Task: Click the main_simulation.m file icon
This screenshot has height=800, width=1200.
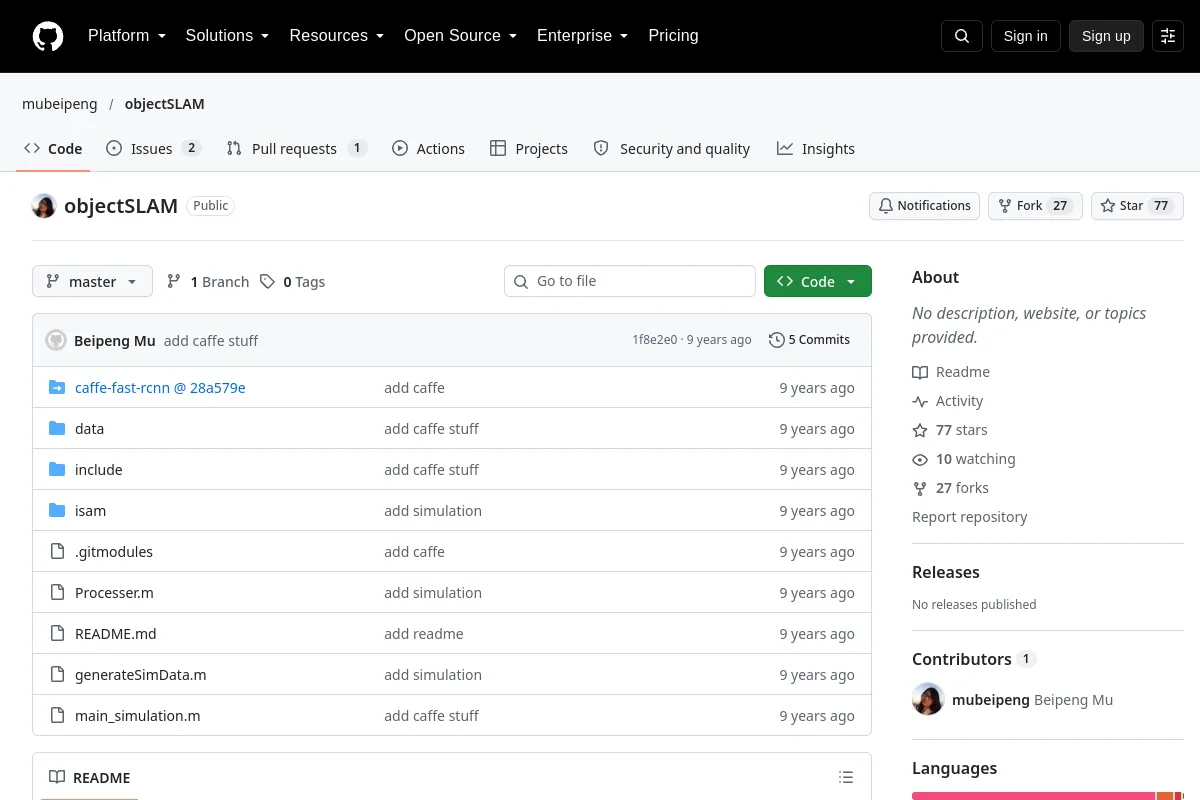Action: point(57,716)
